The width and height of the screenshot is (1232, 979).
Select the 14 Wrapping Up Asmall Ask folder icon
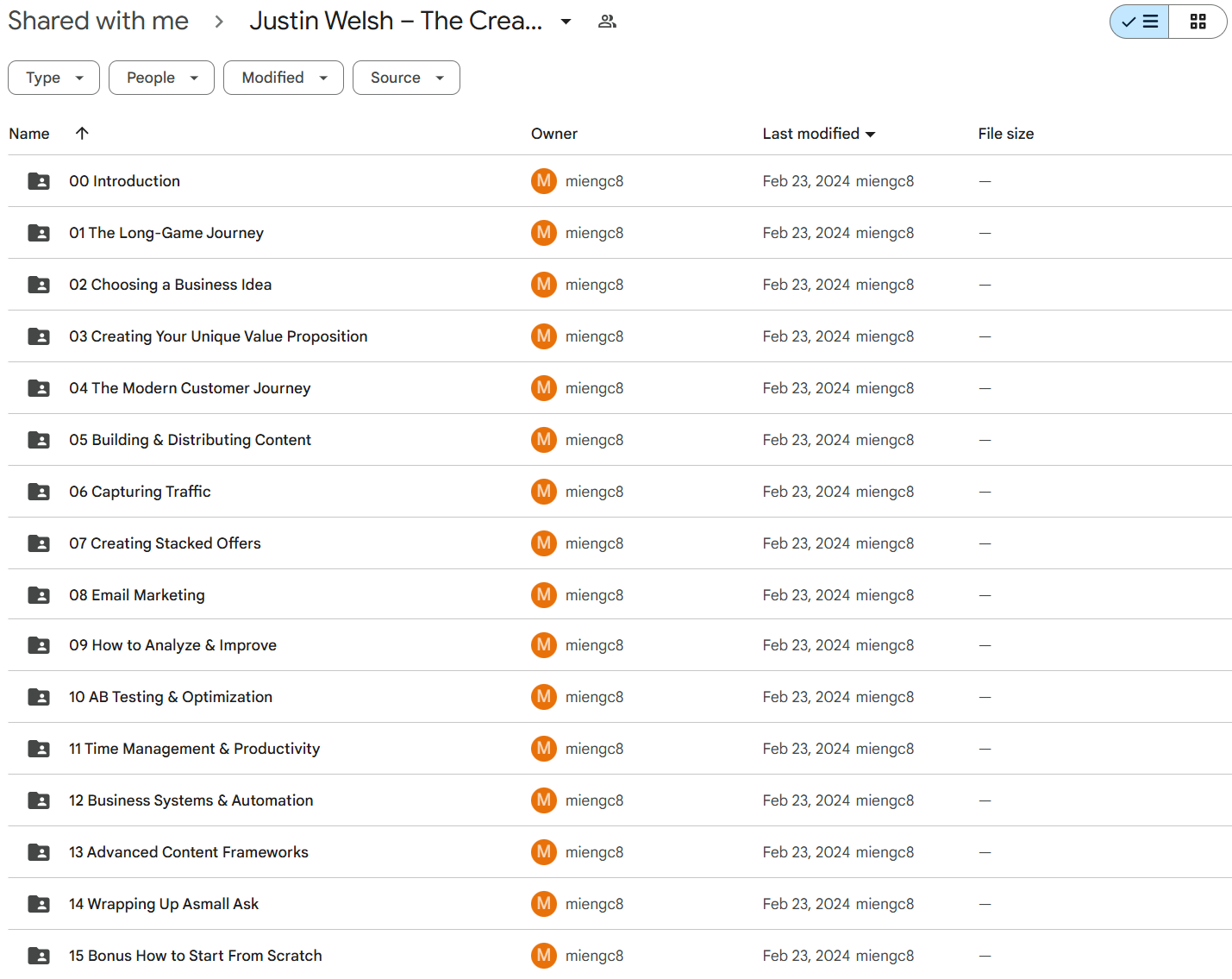pyautogui.click(x=39, y=904)
